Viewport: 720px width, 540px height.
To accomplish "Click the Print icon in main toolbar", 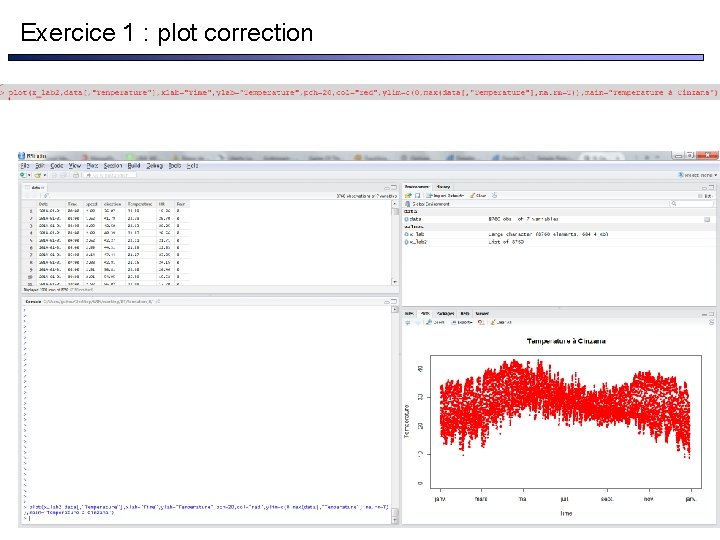I will (76, 175).
